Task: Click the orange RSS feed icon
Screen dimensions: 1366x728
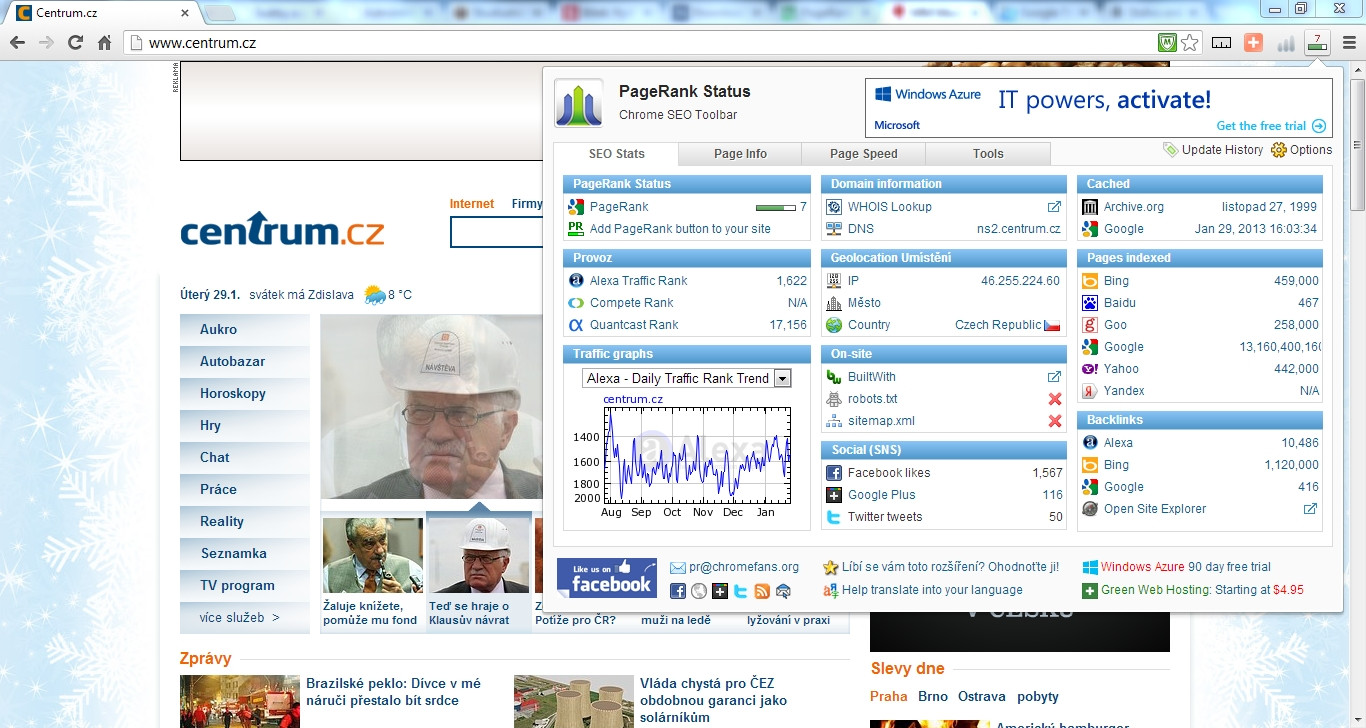Action: (762, 591)
